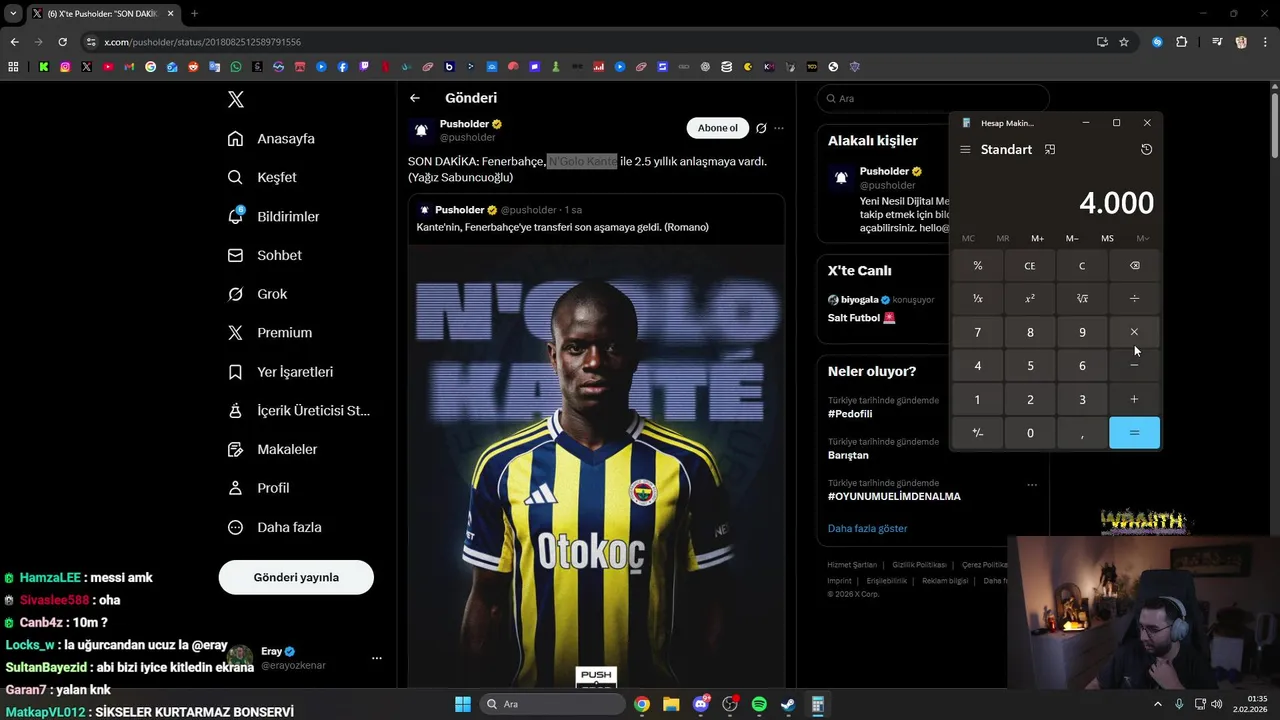This screenshot has width=1280, height=720.
Task: Open new browser tab
Action: (x=194, y=14)
